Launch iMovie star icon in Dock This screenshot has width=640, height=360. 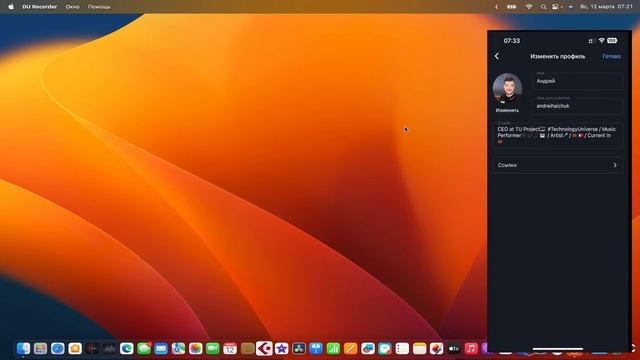pos(282,348)
